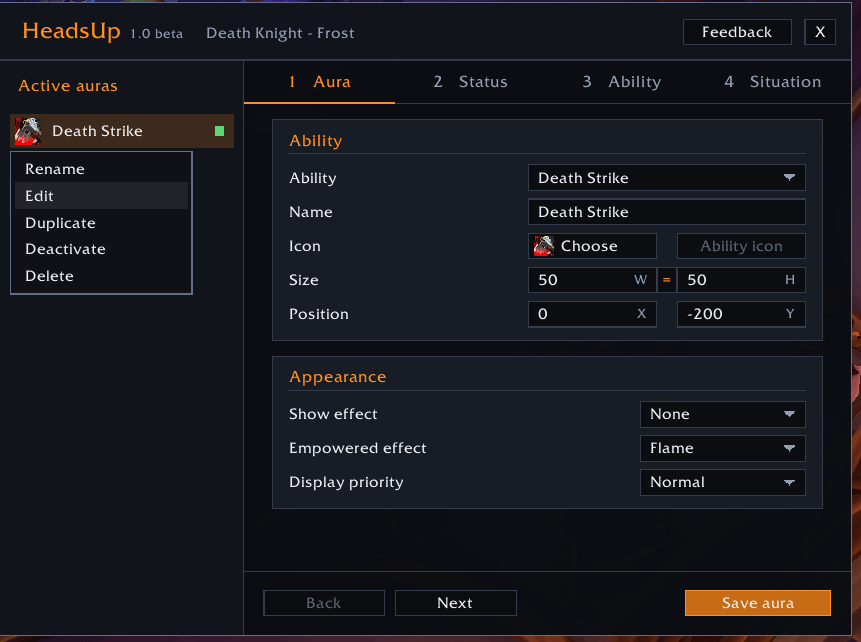The width and height of the screenshot is (861, 642).
Task: Click the Death Knight - Frost title text
Action: (x=280, y=34)
